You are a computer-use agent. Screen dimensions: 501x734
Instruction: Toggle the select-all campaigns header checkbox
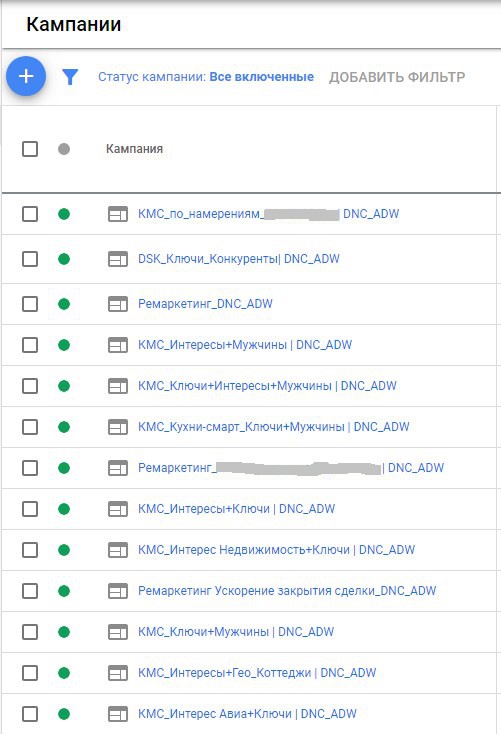(x=30, y=149)
